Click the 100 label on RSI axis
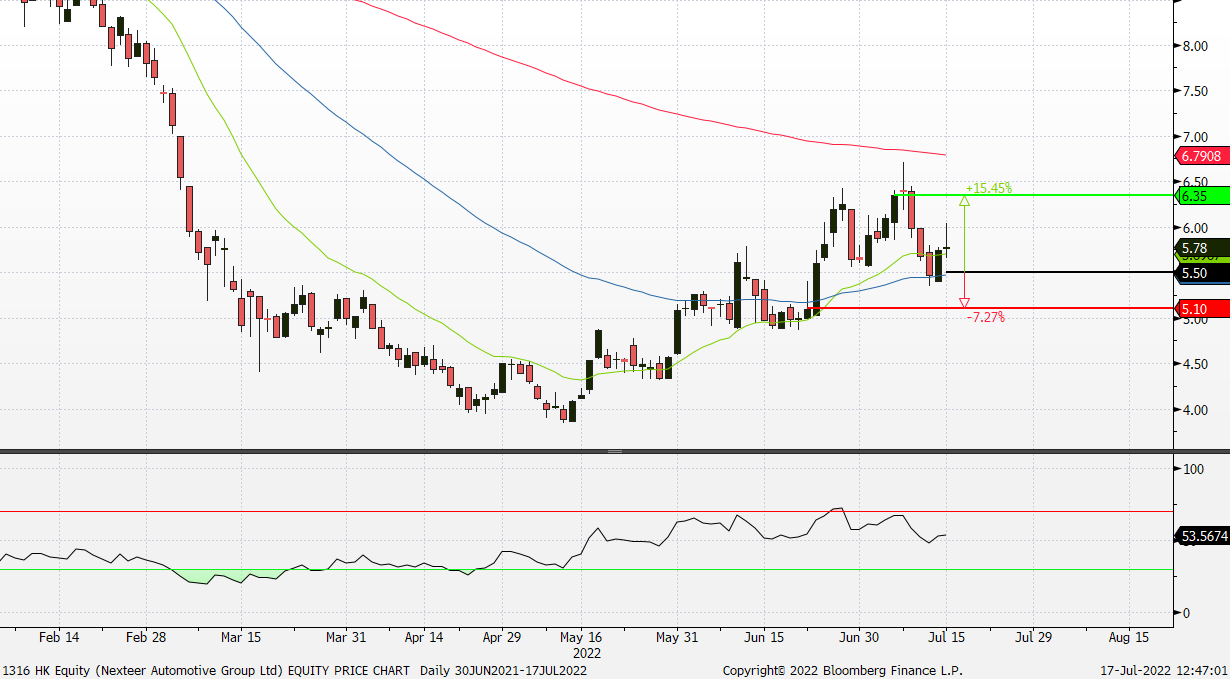This screenshot has width=1230, height=679. [1192, 469]
